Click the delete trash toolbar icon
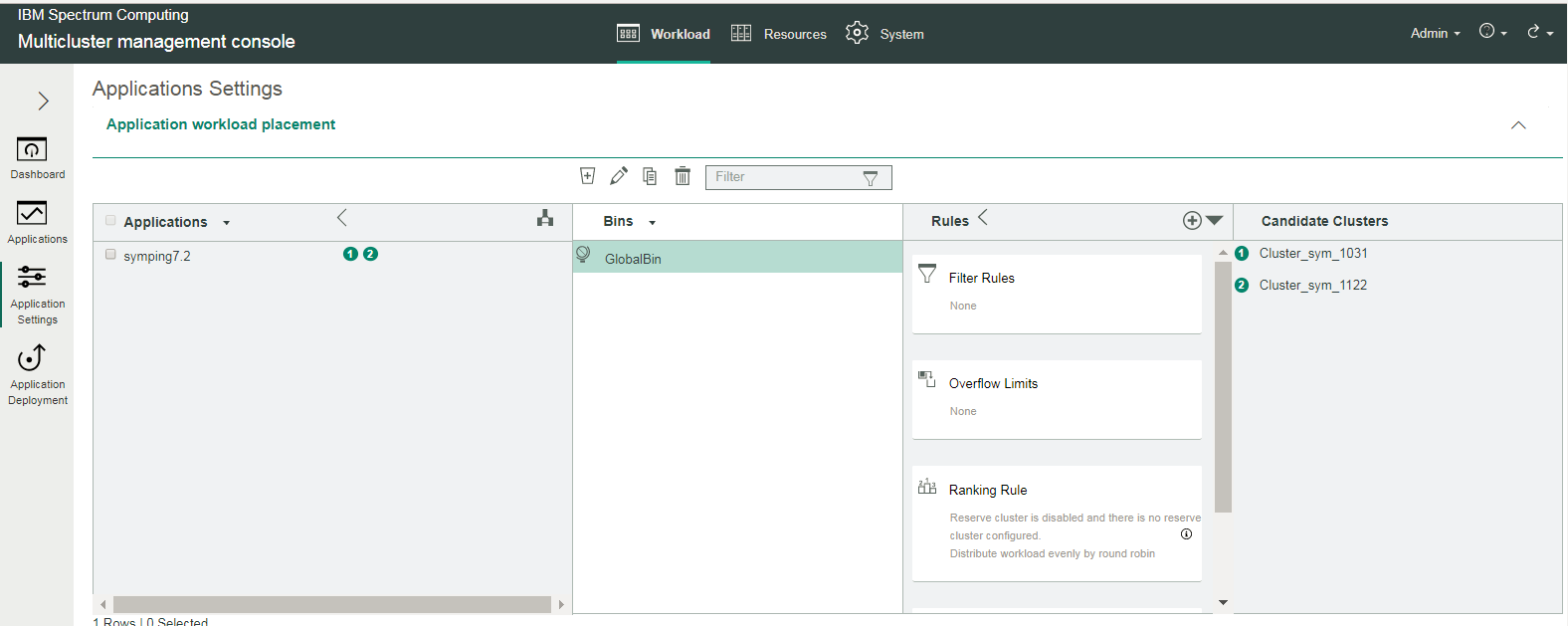This screenshot has height=626, width=1568. 683,176
